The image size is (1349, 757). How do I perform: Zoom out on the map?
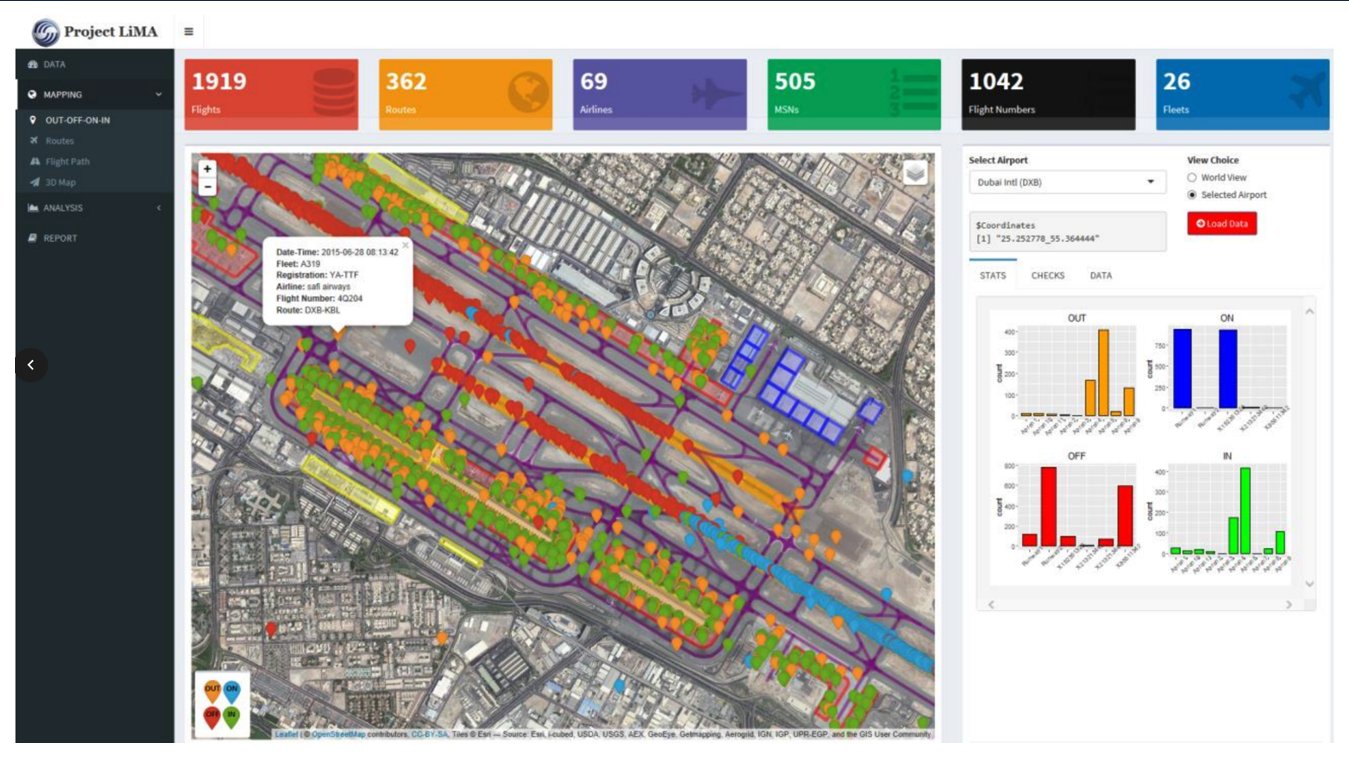point(207,187)
